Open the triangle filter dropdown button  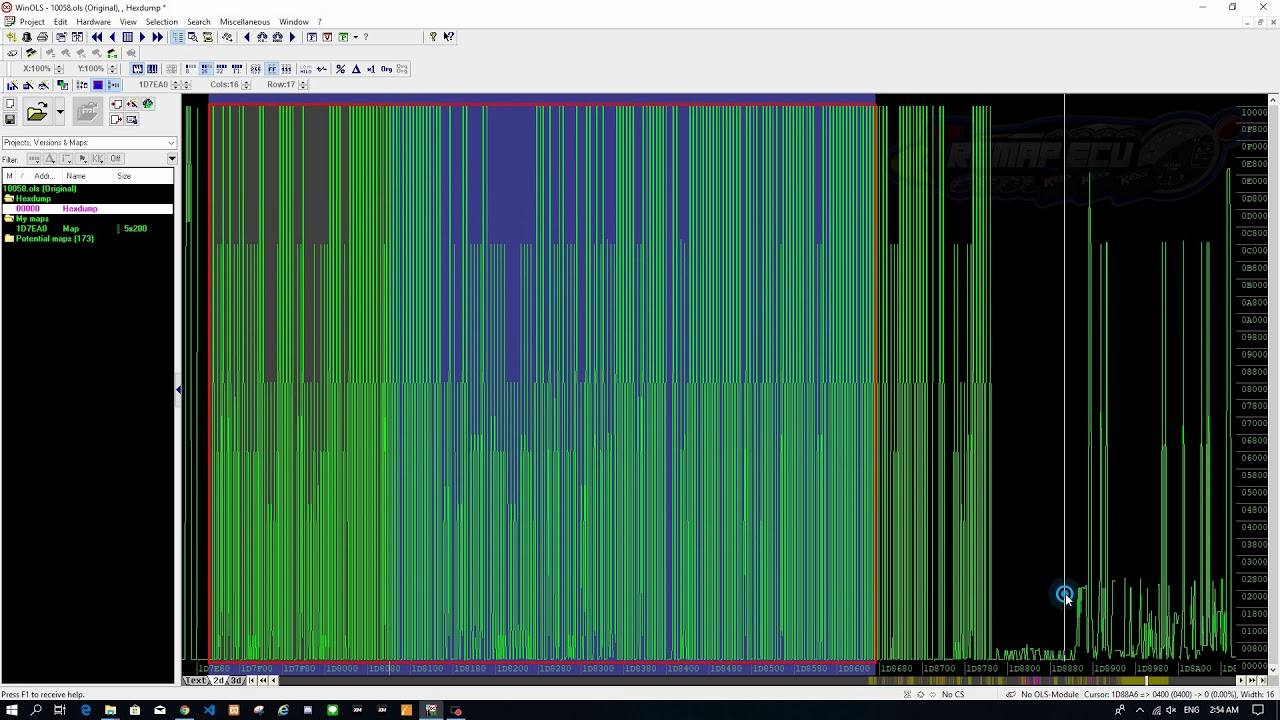click(50, 159)
